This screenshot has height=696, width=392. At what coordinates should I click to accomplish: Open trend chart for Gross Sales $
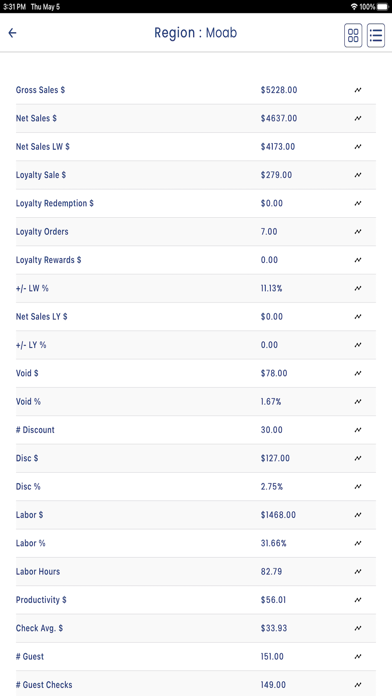[358, 90]
